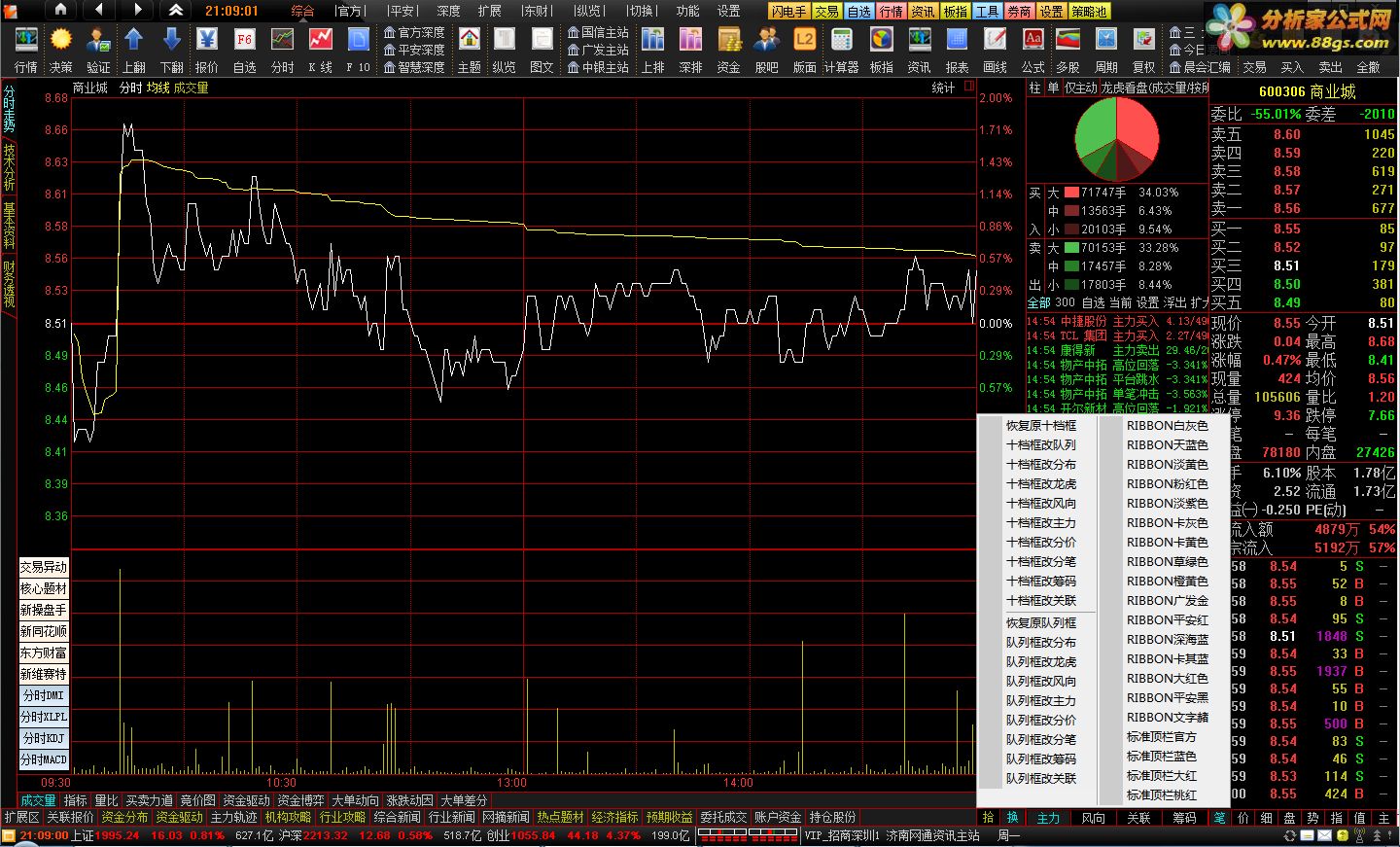This screenshot has height=847, width=1400.
Task: Click the pink 券商 broker button
Action: [x=1019, y=12]
